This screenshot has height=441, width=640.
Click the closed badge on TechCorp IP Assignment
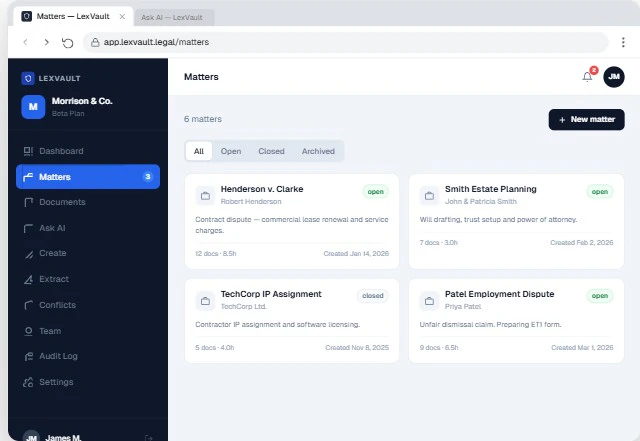[373, 296]
